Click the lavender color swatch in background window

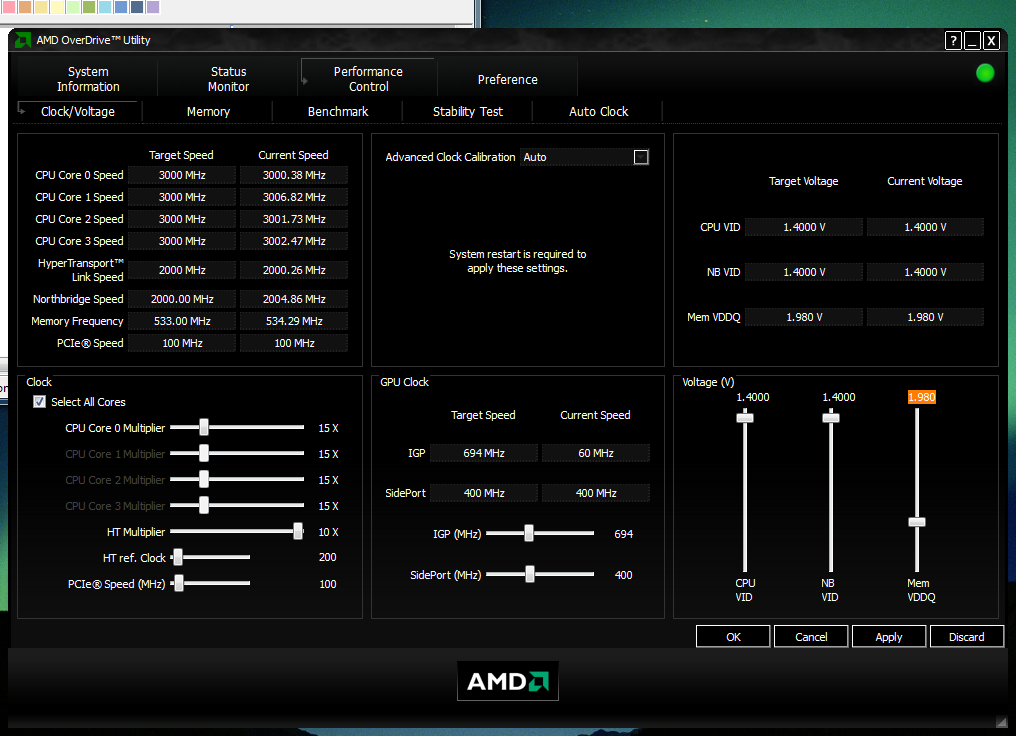click(153, 6)
